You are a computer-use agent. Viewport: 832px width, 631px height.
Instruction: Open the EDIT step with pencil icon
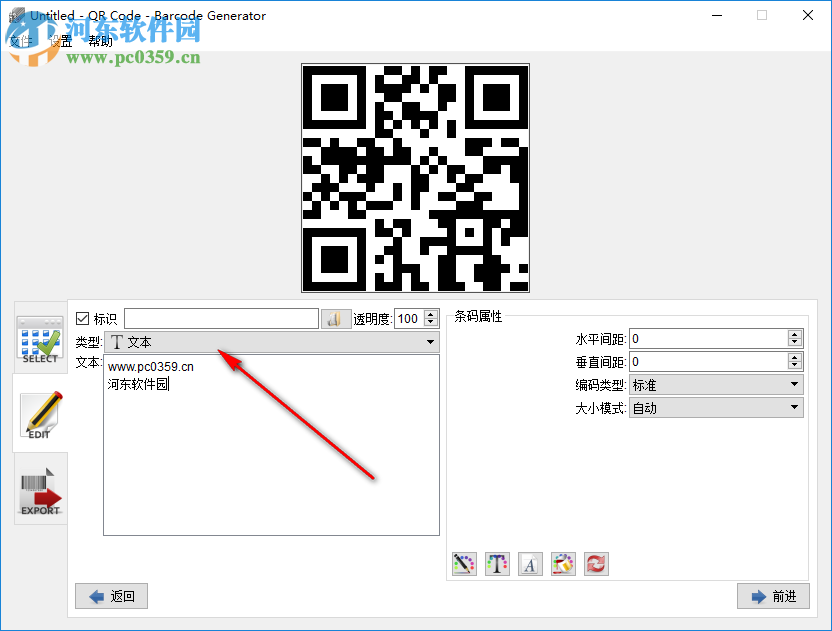coord(40,415)
